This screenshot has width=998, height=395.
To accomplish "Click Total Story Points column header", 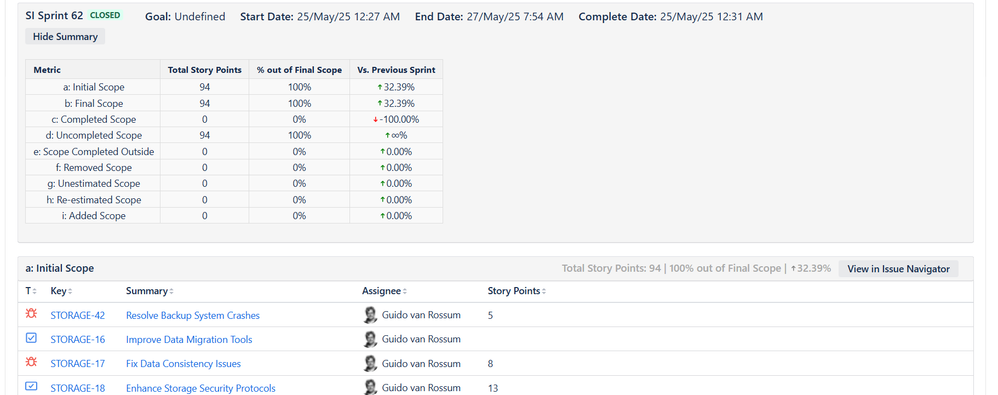I will [204, 70].
